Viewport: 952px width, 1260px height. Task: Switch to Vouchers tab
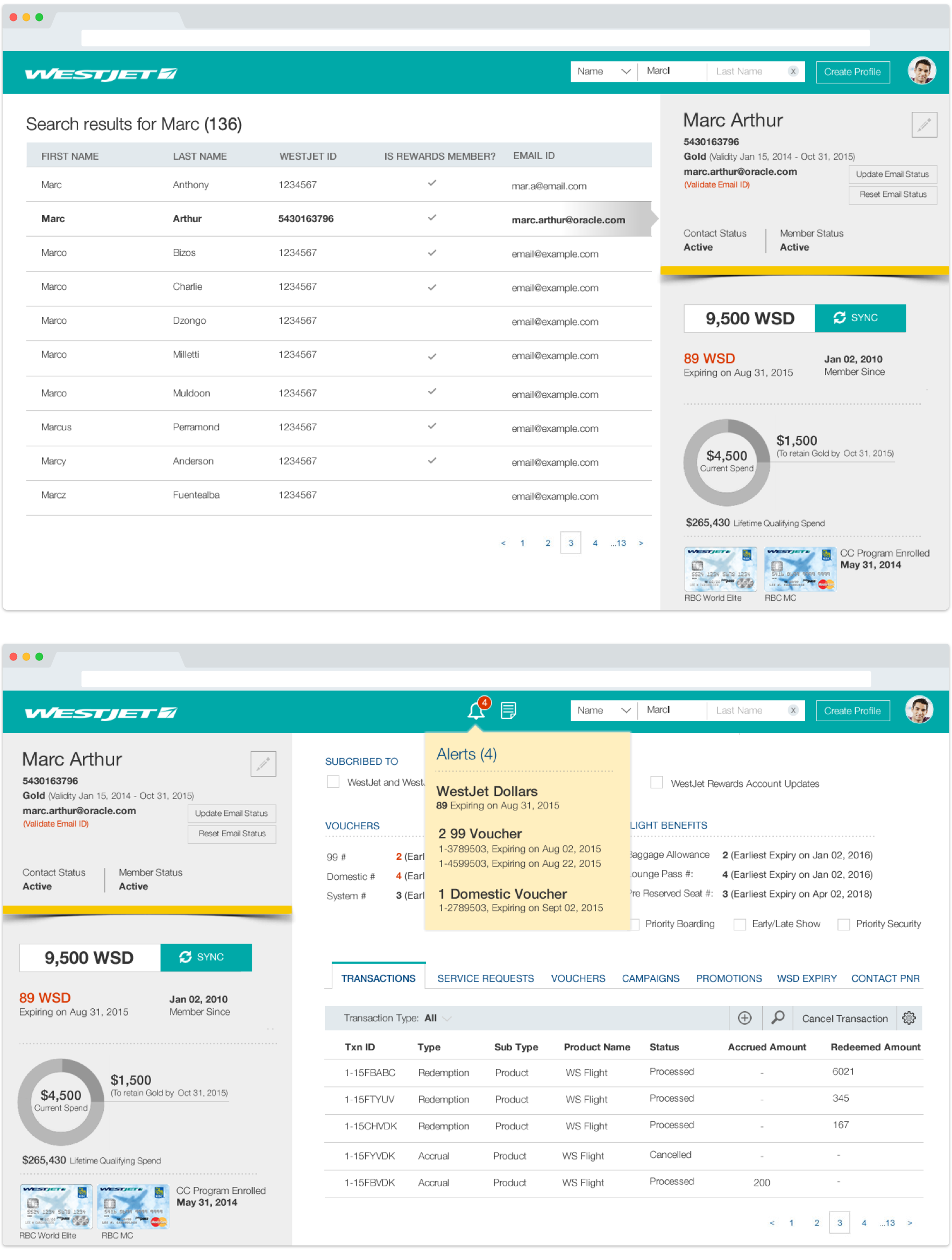click(x=578, y=978)
